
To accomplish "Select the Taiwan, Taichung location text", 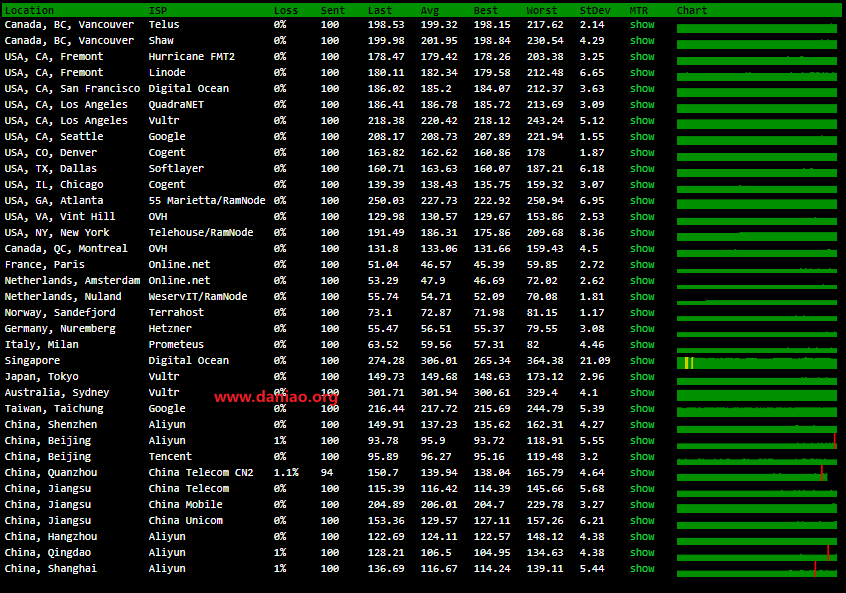I will (54, 409).
